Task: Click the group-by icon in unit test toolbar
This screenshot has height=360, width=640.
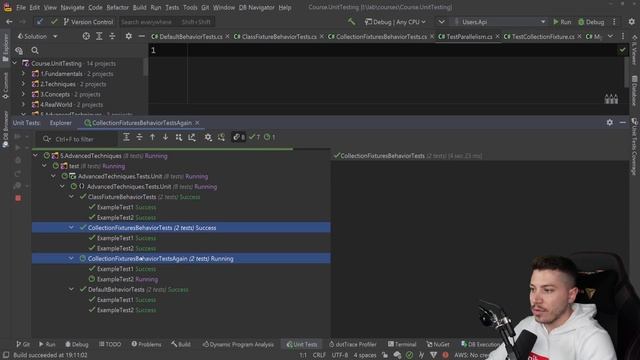Action: coord(179,138)
